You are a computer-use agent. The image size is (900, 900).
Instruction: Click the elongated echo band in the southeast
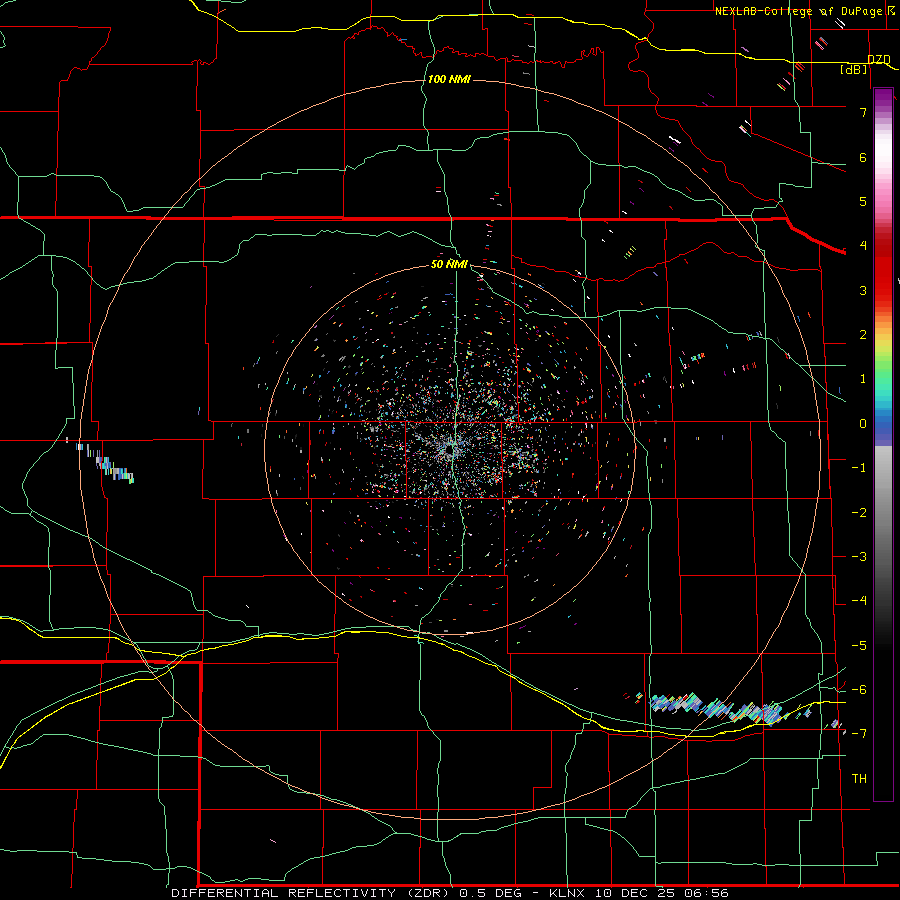tap(717, 707)
